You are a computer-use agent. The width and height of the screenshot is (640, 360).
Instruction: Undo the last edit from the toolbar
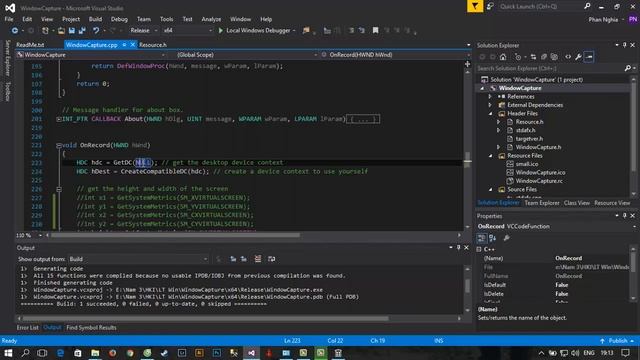pyautogui.click(x=96, y=31)
